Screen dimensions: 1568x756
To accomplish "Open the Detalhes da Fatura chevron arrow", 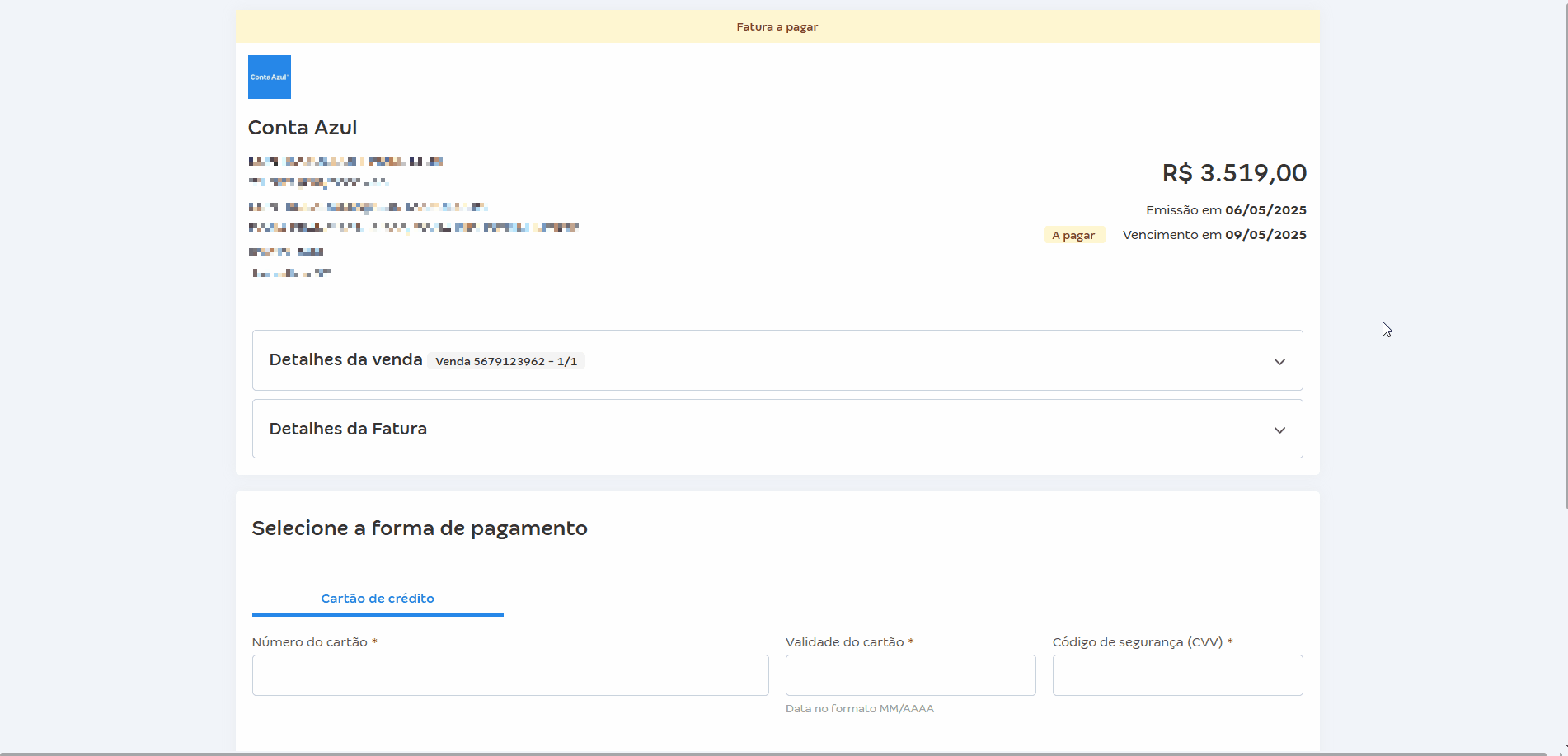I will 1279,430.
